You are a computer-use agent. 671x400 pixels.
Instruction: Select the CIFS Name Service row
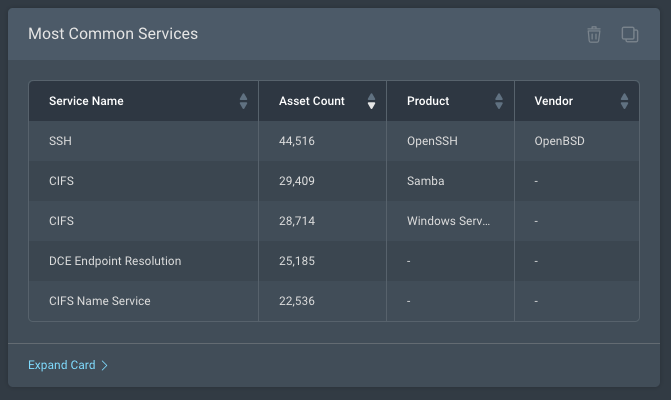[99, 301]
